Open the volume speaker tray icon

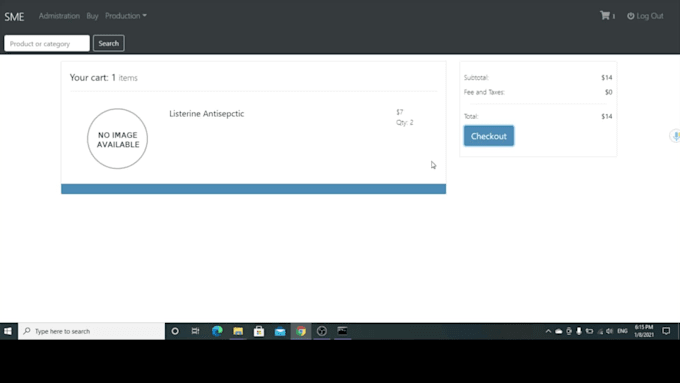click(x=610, y=331)
